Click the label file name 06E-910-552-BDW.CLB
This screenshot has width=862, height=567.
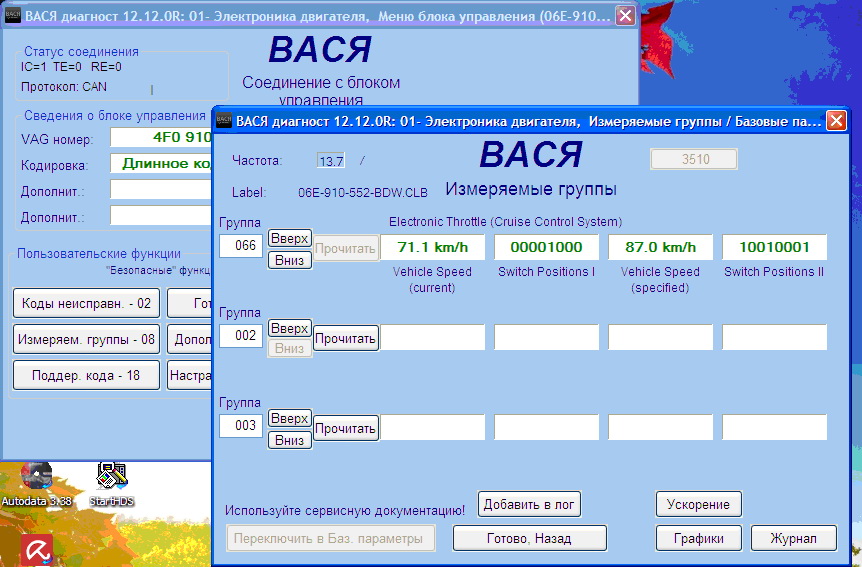coord(363,192)
